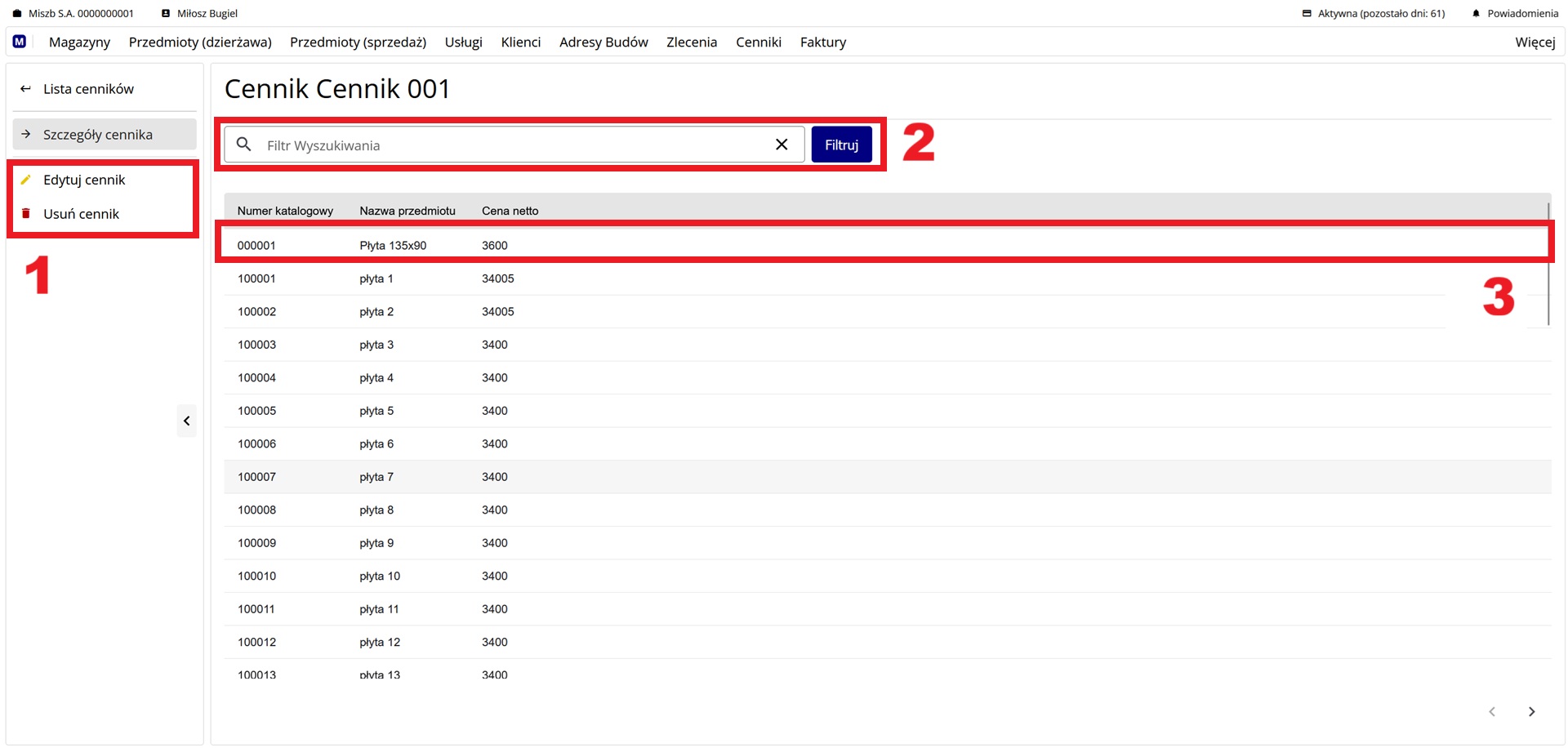Click the yellow pencil edit icon
Image resolution: width=1568 pixels, height=748 pixels.
(x=26, y=180)
